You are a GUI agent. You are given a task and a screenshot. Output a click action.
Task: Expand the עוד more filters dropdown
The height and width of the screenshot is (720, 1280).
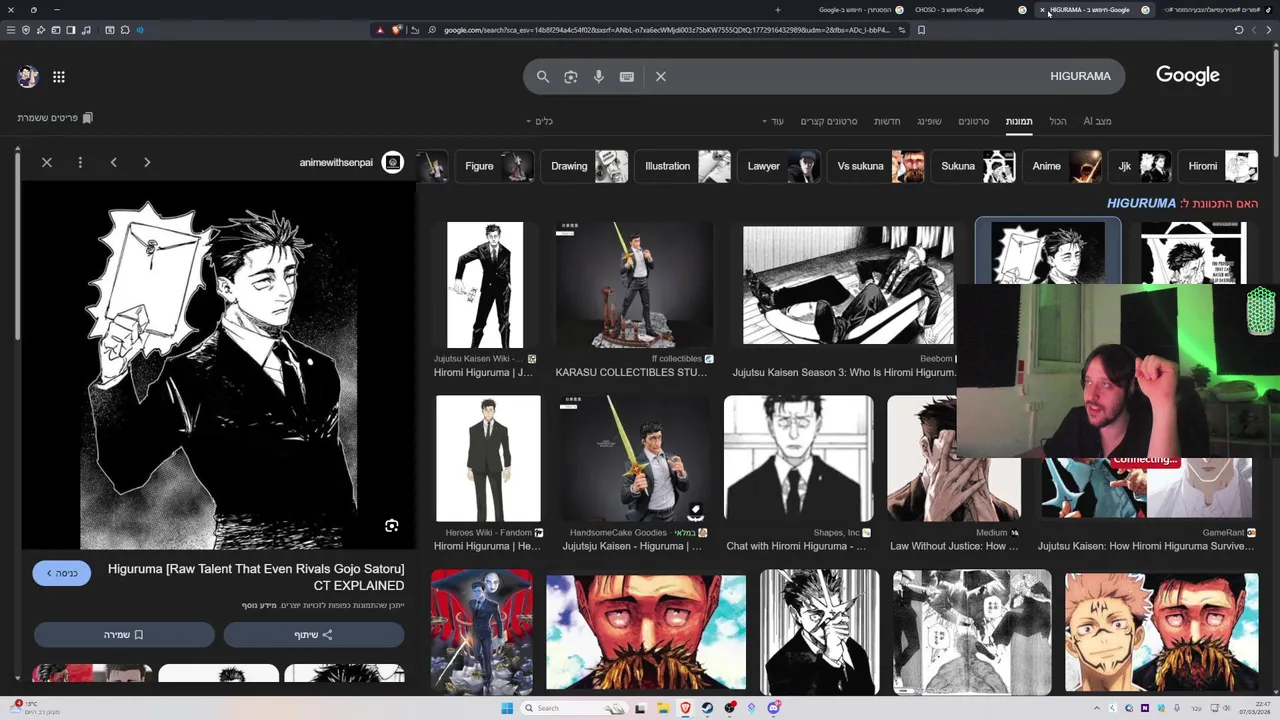[x=772, y=121]
